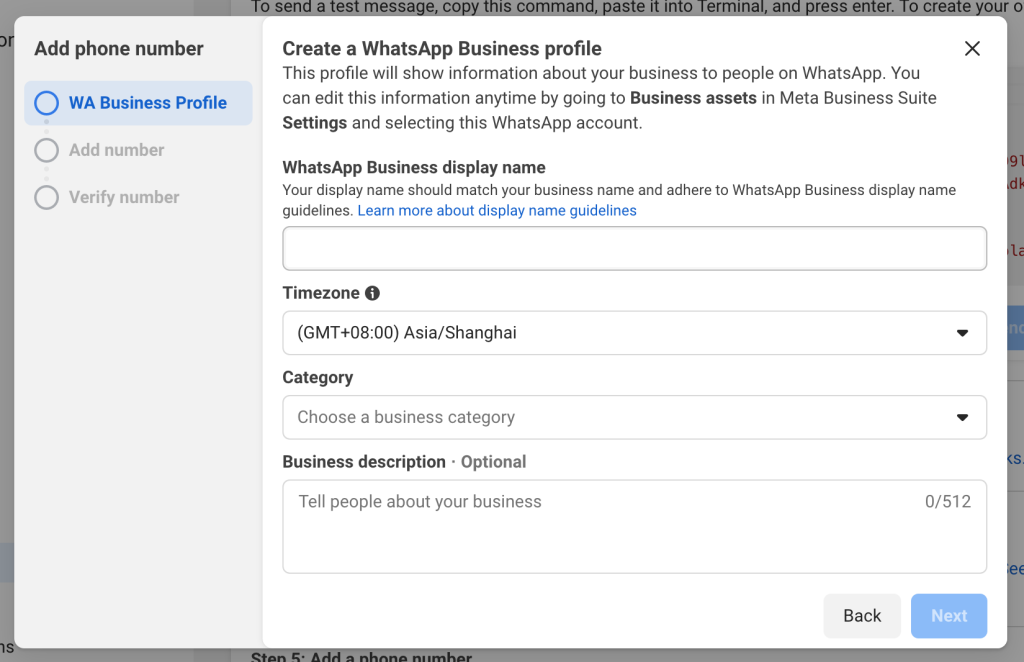Image resolution: width=1024 pixels, height=662 pixels.
Task: Click the Add phone number heading
Action: pos(119,49)
